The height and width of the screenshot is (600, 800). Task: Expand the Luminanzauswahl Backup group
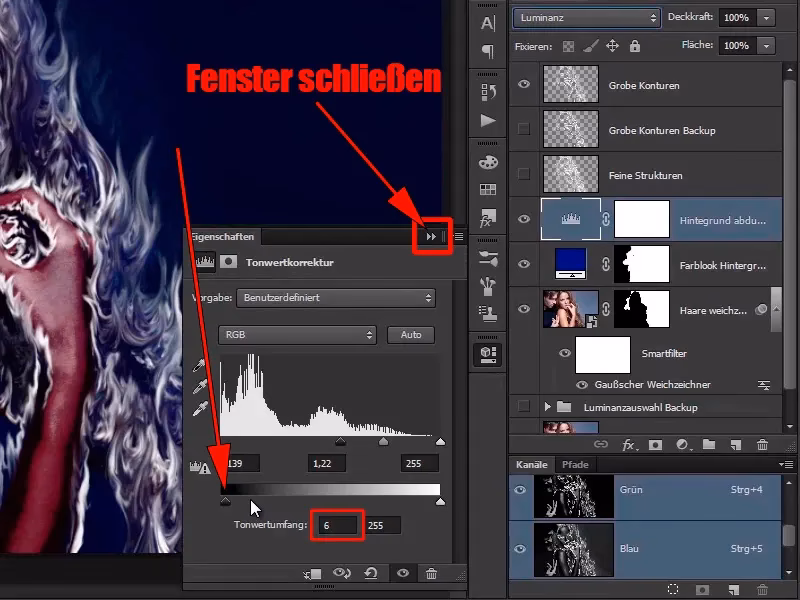click(547, 408)
